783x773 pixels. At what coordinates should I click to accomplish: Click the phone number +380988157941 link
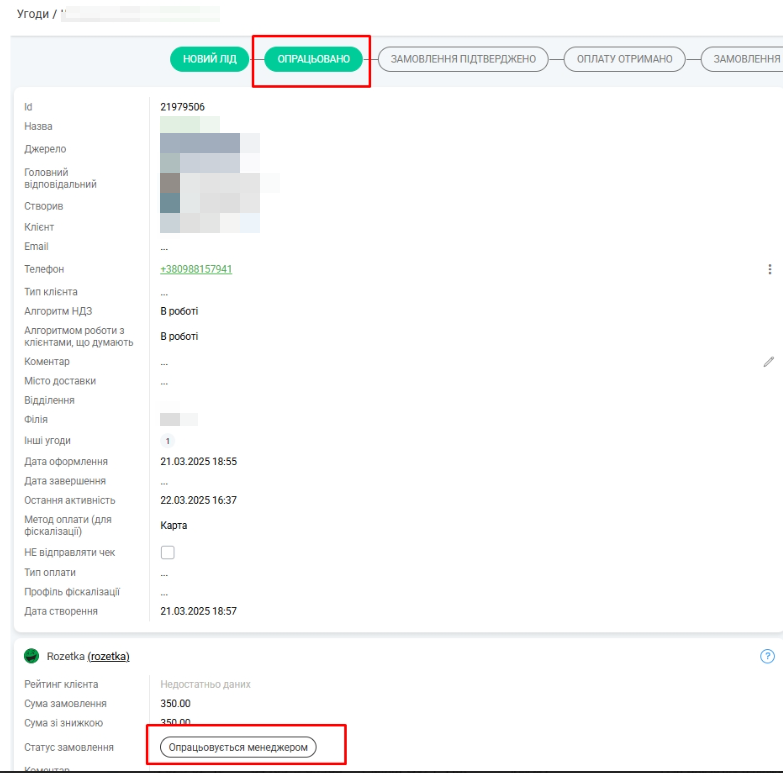click(196, 269)
